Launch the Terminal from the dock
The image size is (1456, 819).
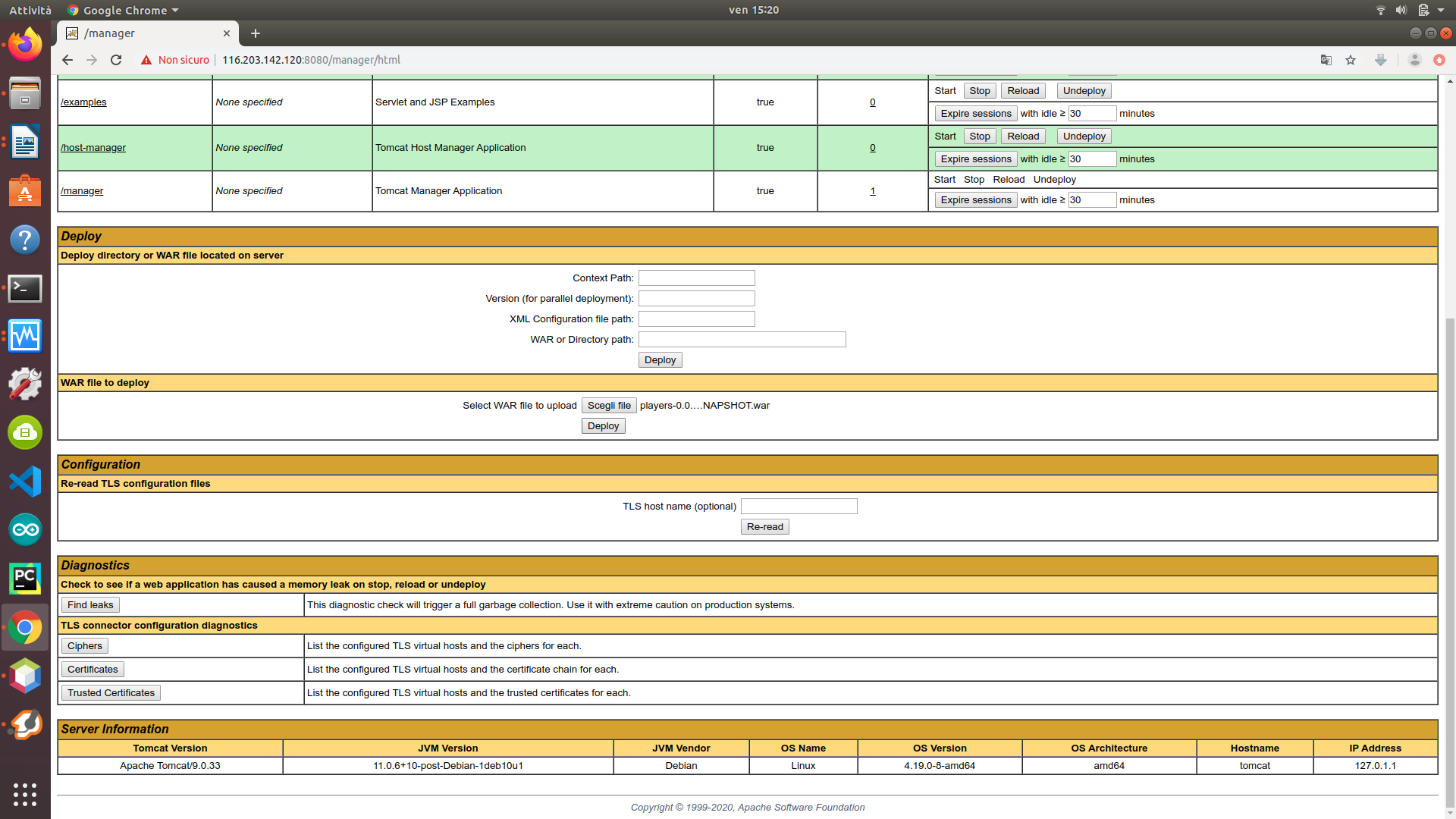25,288
